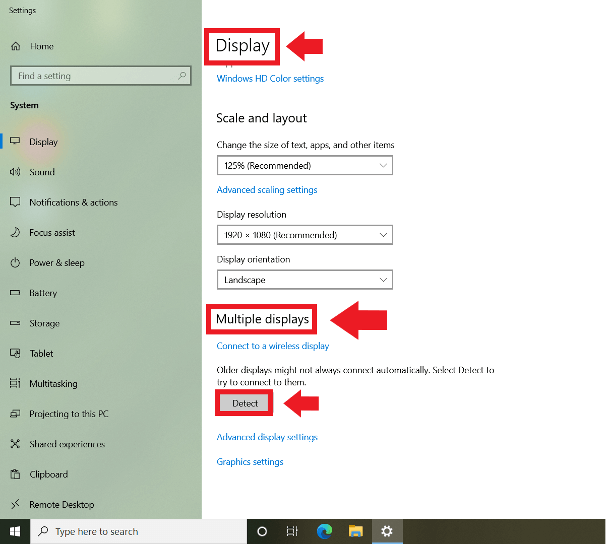
Task: Click the Battery icon in sidebar
Action: 15,292
